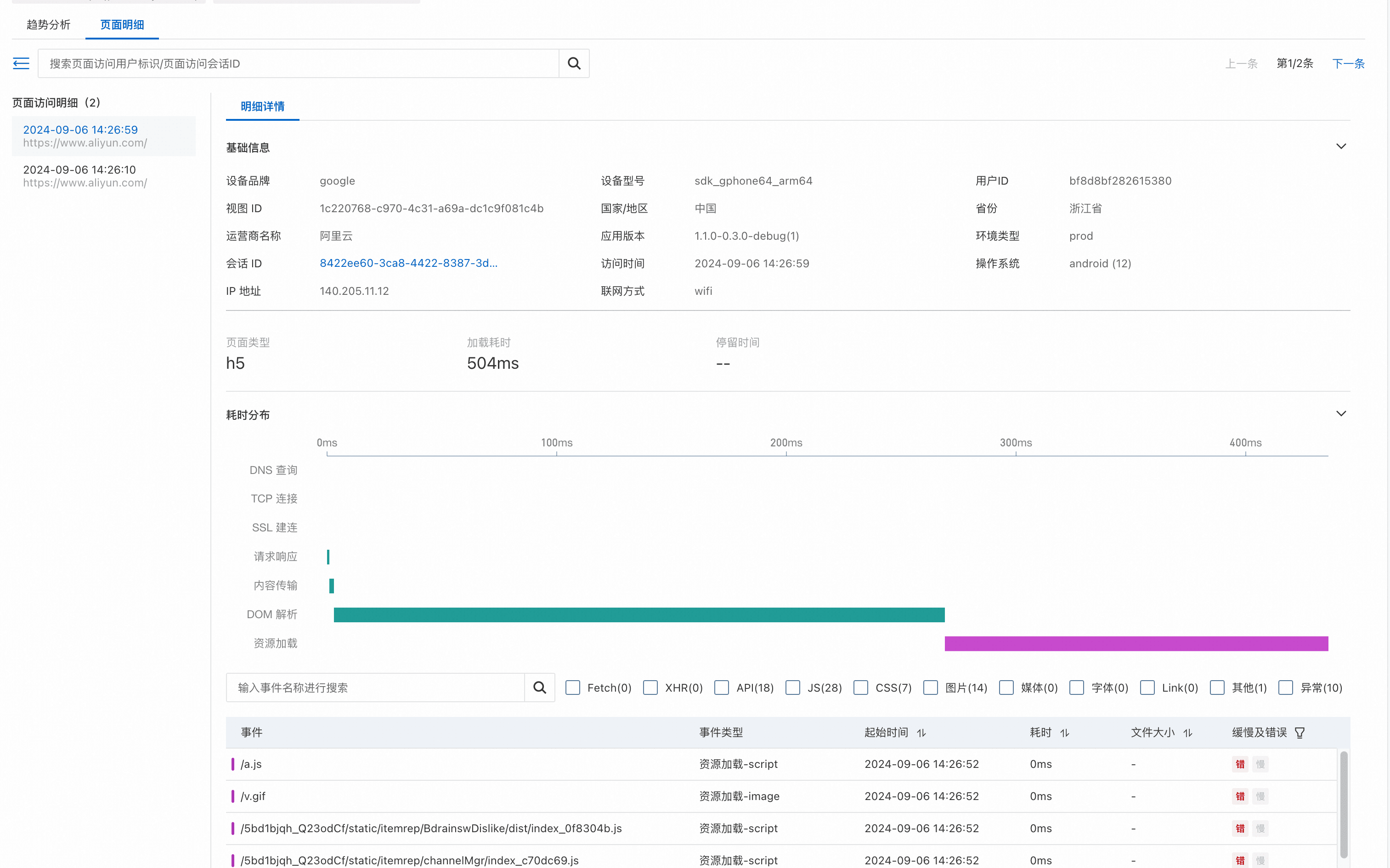Collapse the 基础信息 section
Viewport: 1390px width, 868px height.
tap(1341, 147)
